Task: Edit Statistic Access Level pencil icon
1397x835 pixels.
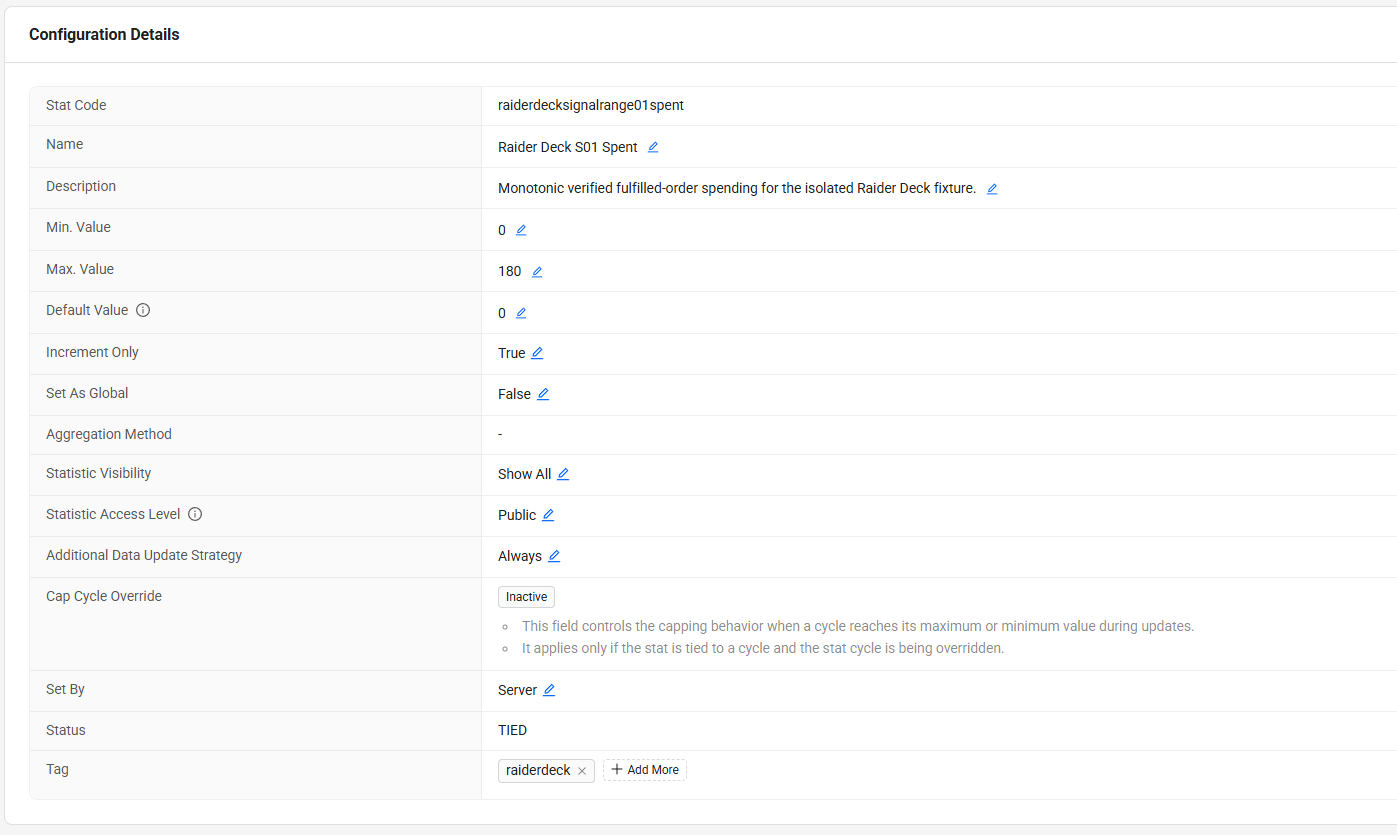Action: (x=548, y=515)
